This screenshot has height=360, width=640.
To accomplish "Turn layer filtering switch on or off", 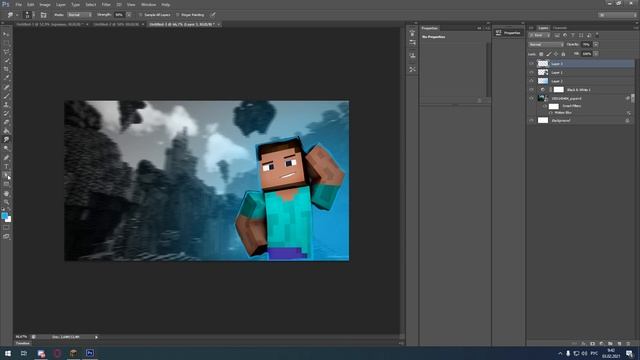I will click(597, 35).
